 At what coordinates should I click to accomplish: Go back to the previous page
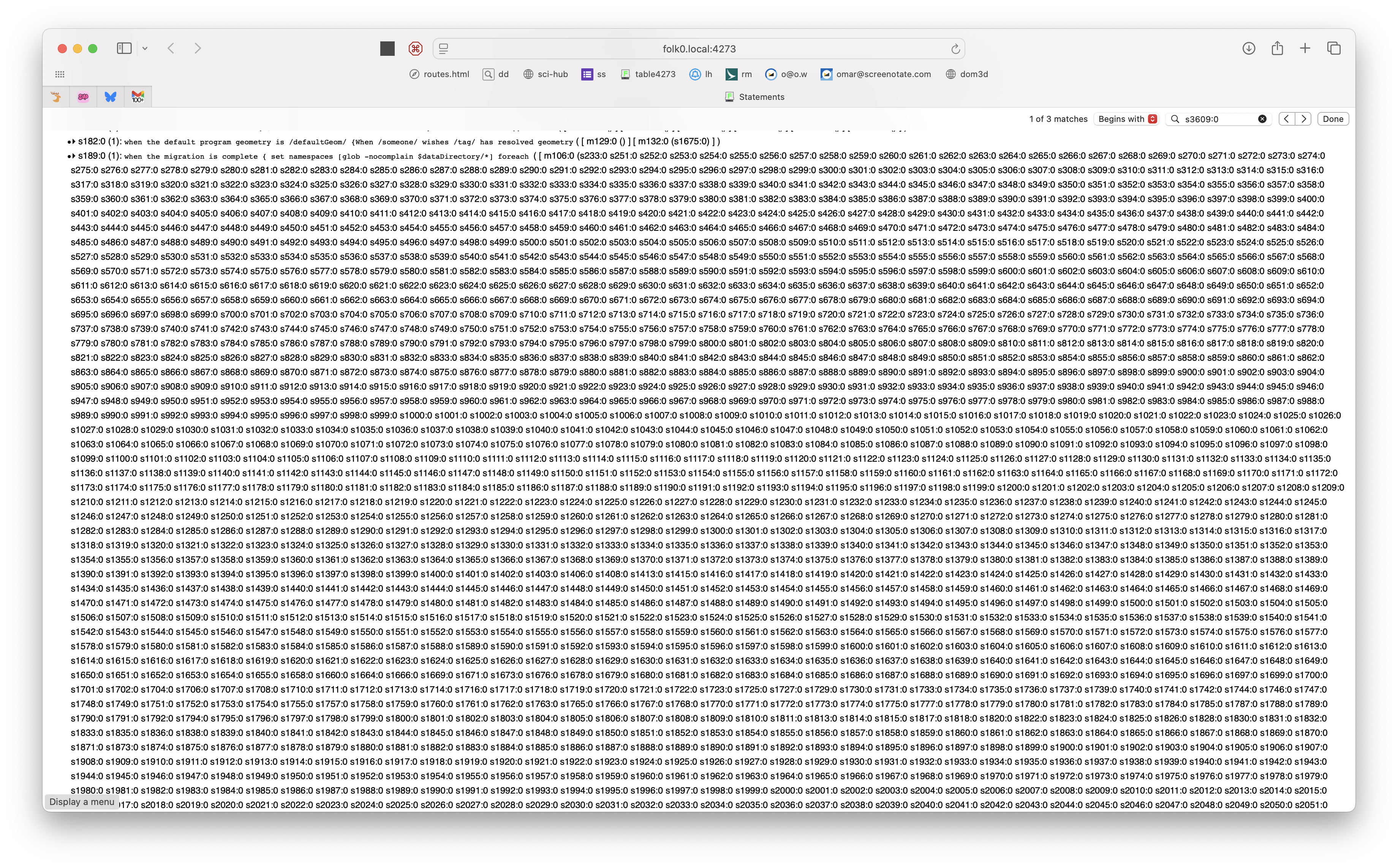[171, 48]
